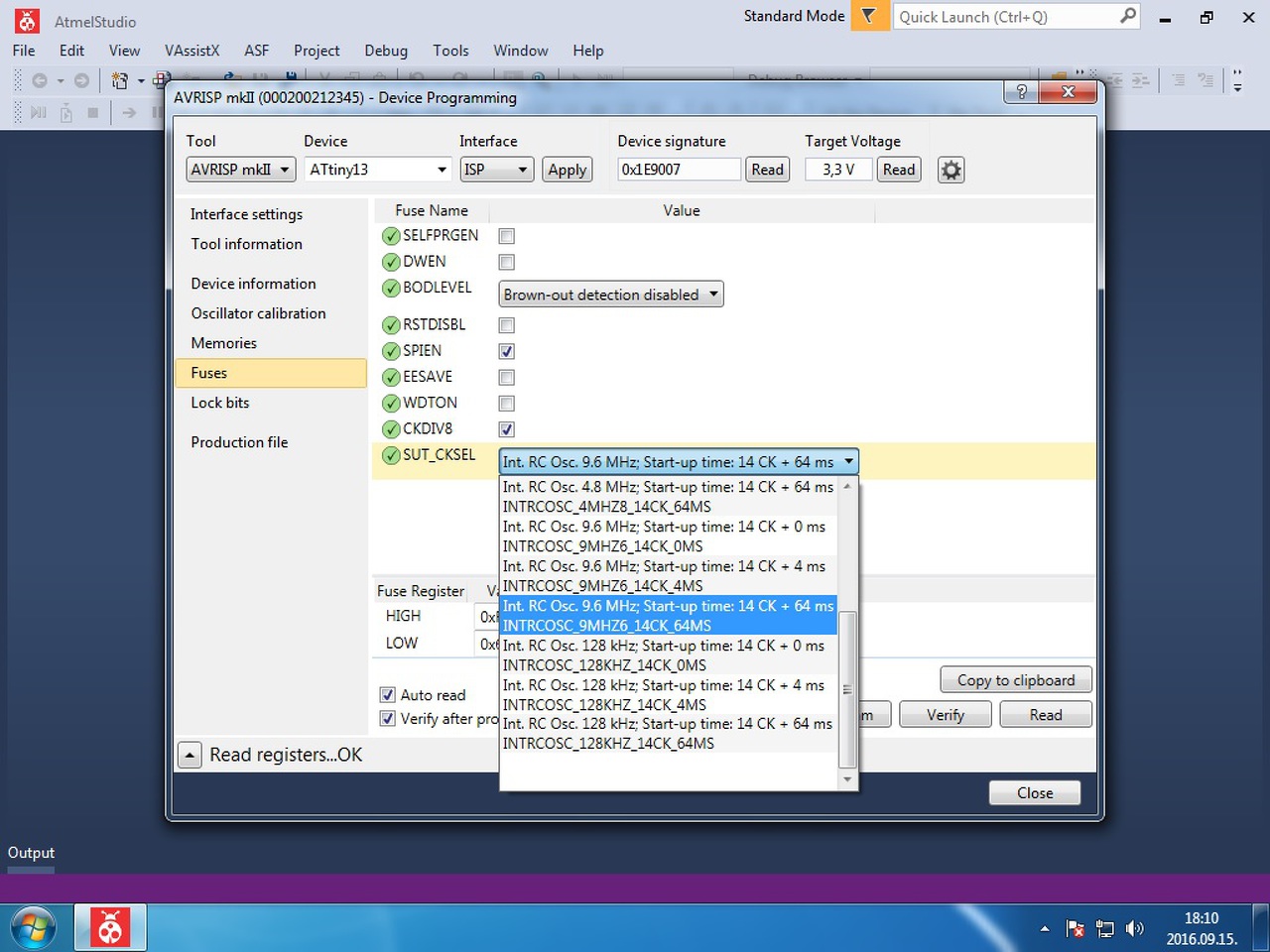
Task: Open tool settings via the gear icon
Action: pos(951,170)
